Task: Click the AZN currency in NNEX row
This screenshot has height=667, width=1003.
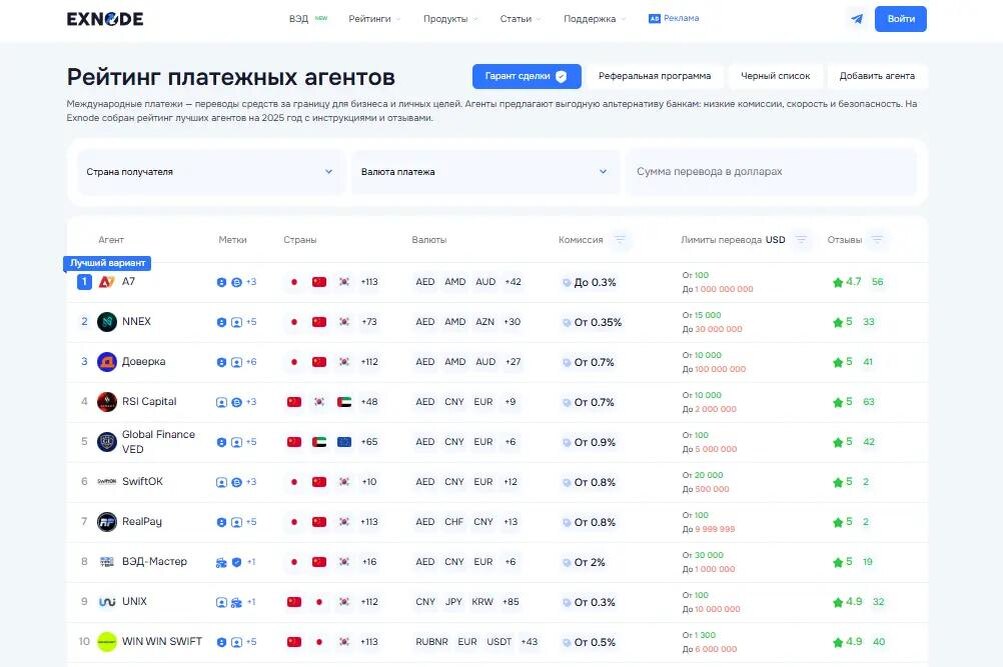Action: [485, 322]
